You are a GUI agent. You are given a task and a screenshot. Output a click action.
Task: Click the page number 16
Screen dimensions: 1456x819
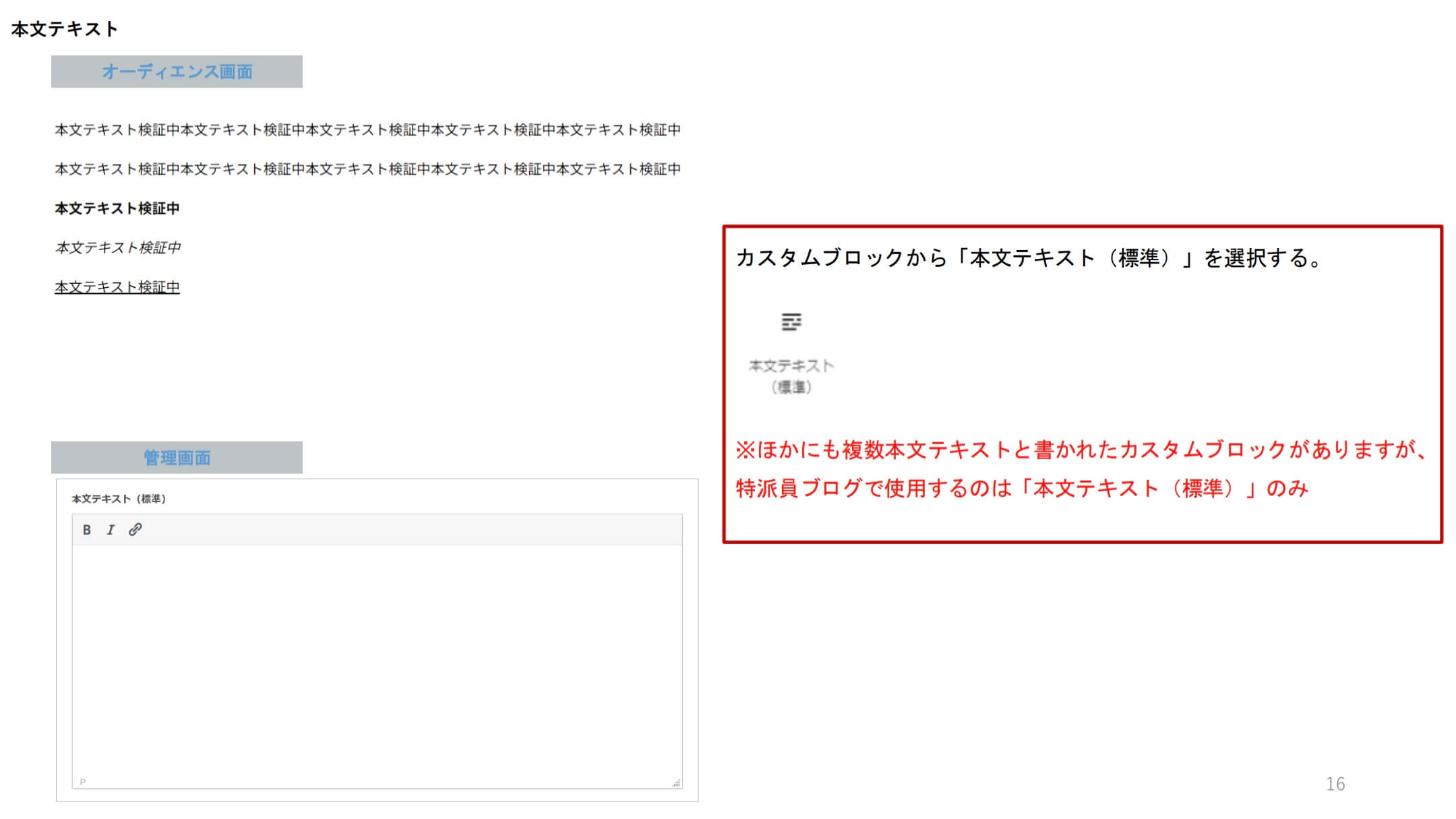1335,784
